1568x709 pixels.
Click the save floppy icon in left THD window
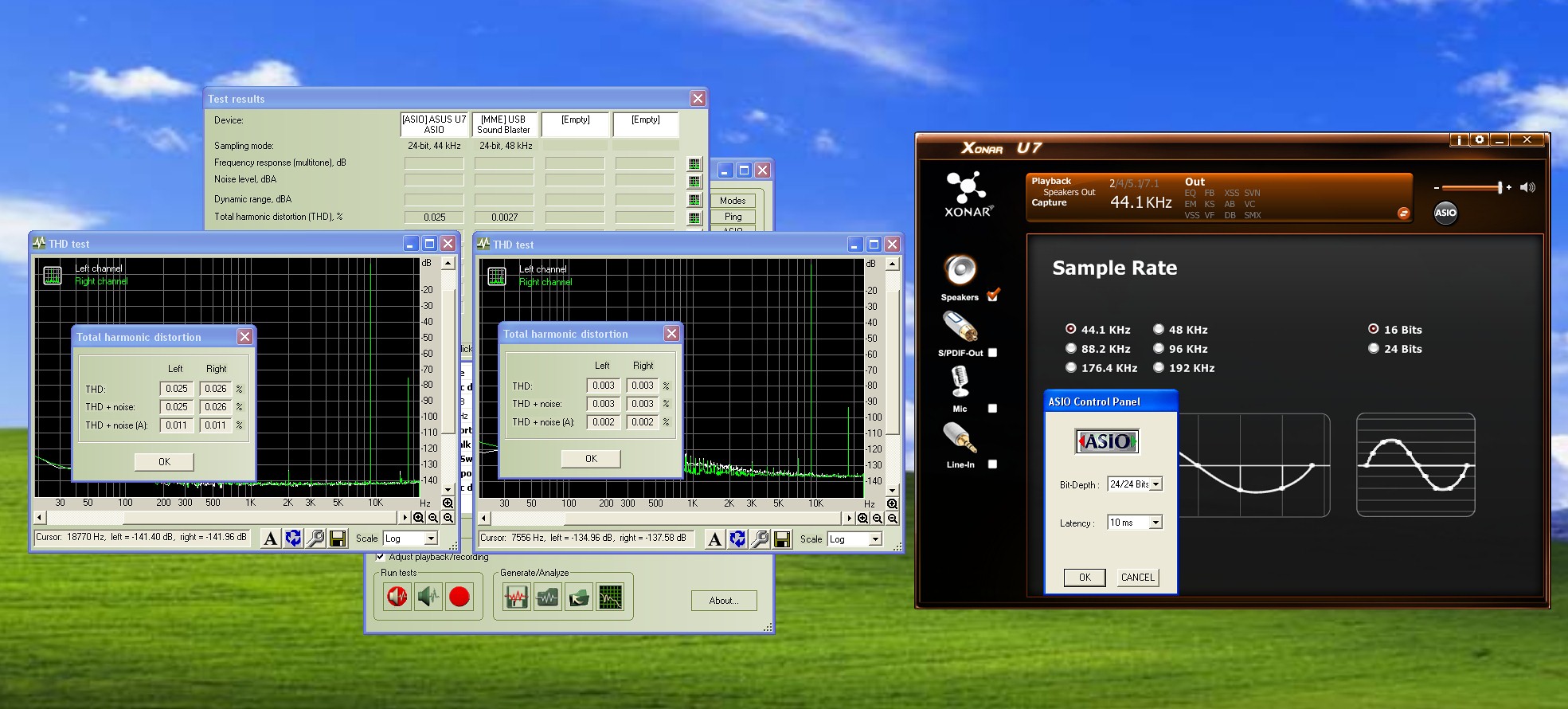338,539
